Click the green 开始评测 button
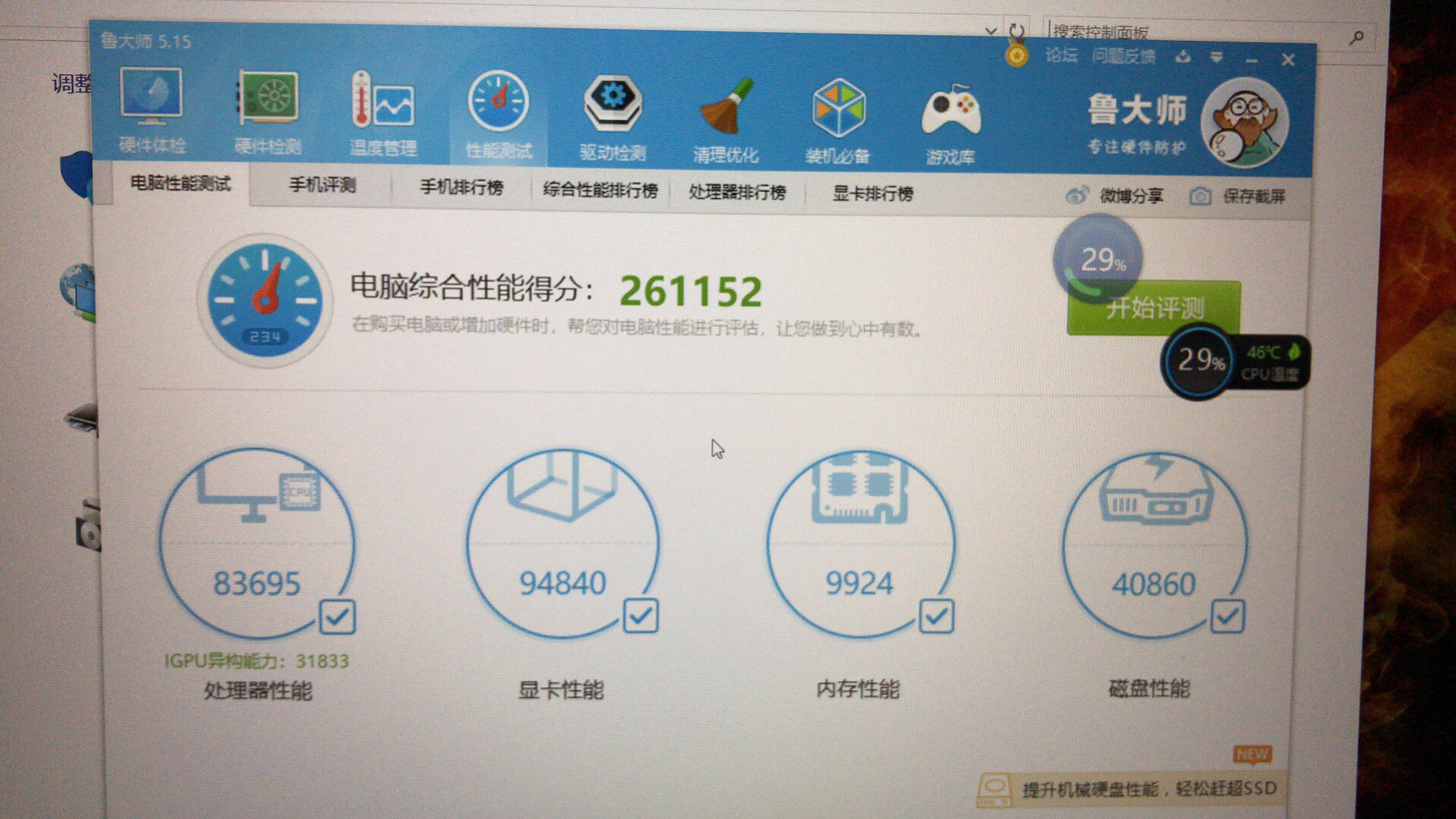The height and width of the screenshot is (819, 1456). click(1153, 309)
